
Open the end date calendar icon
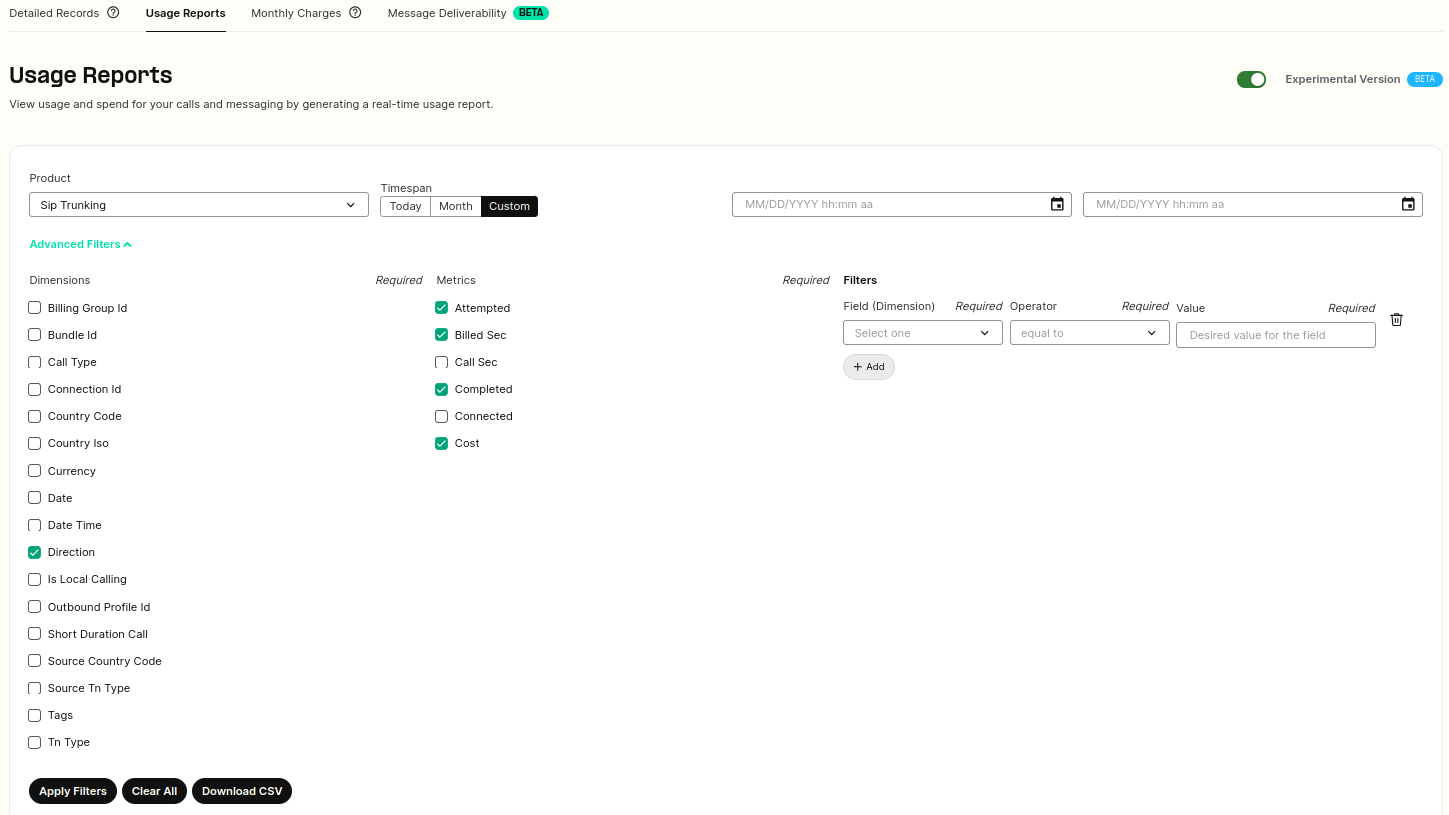pyautogui.click(x=1408, y=204)
